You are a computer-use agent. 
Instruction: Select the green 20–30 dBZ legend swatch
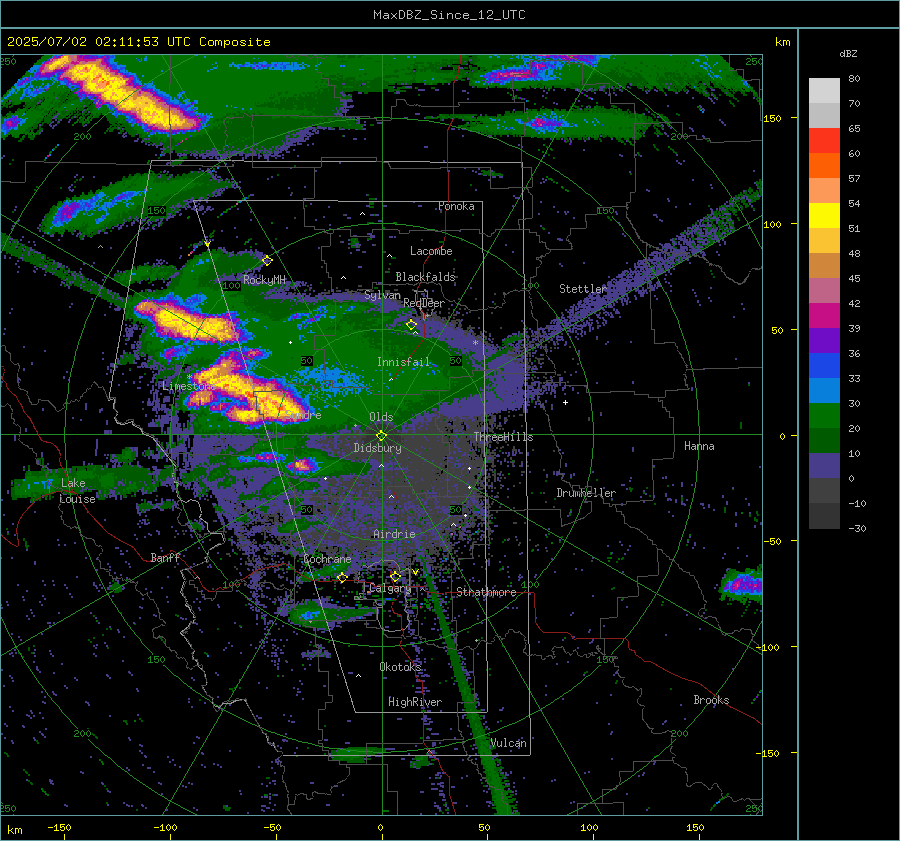824,416
